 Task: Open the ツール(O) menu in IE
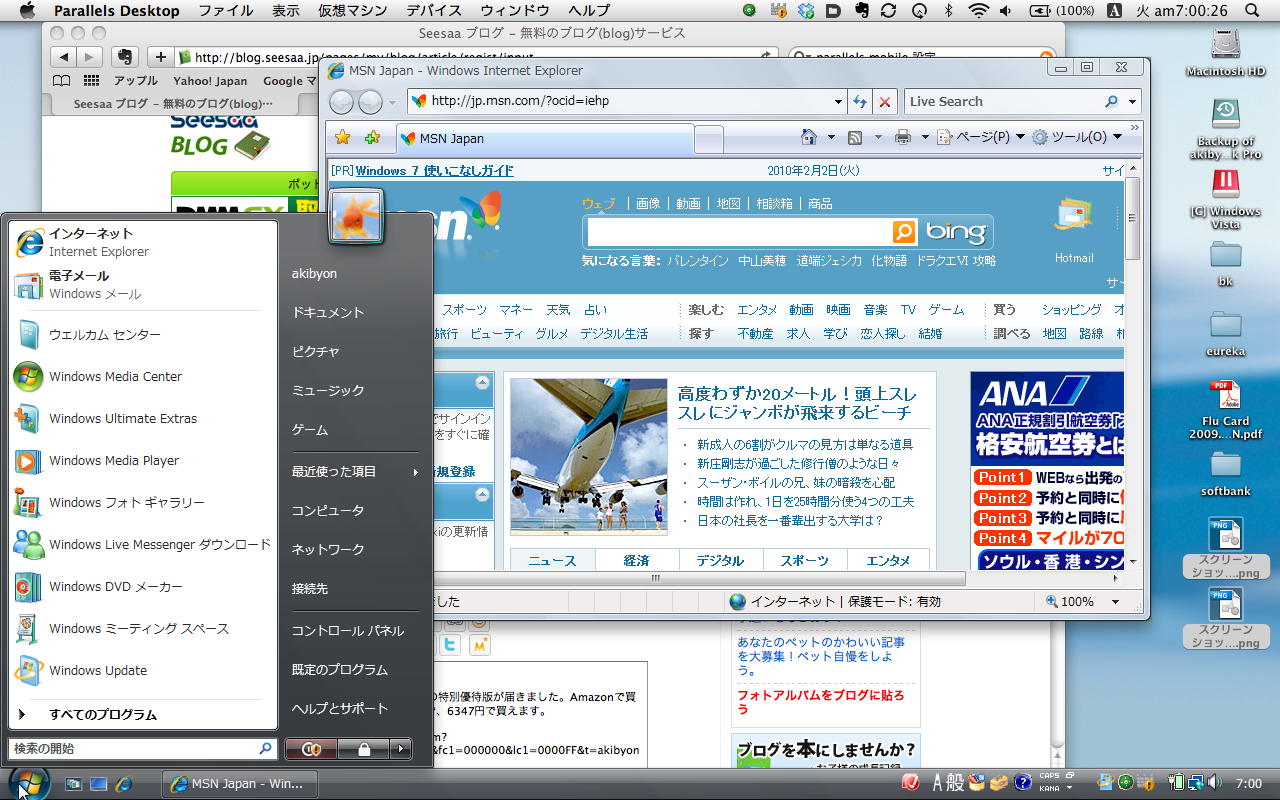point(1078,137)
